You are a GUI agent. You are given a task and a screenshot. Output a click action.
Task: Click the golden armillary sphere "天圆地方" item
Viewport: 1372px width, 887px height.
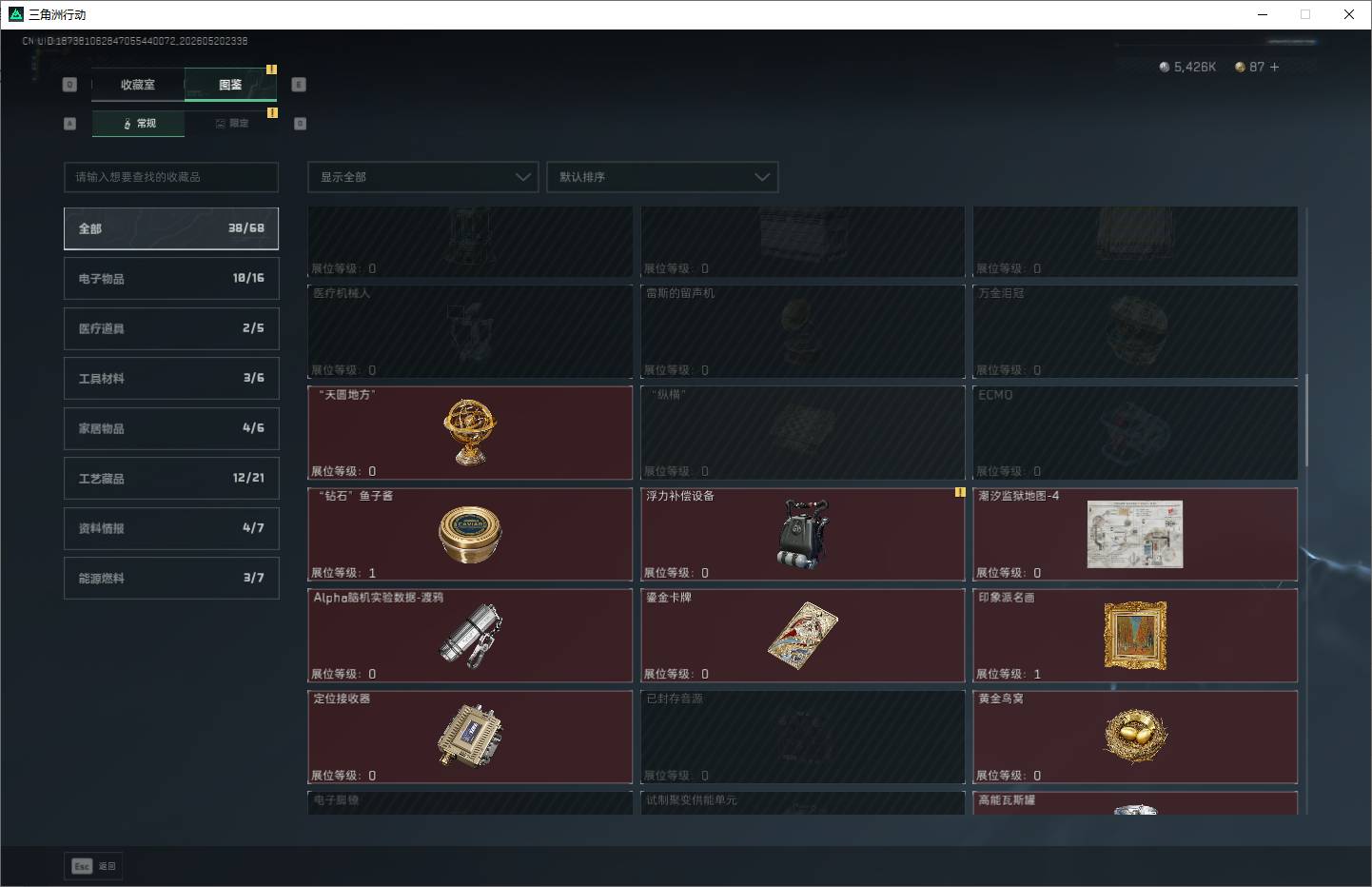470,432
